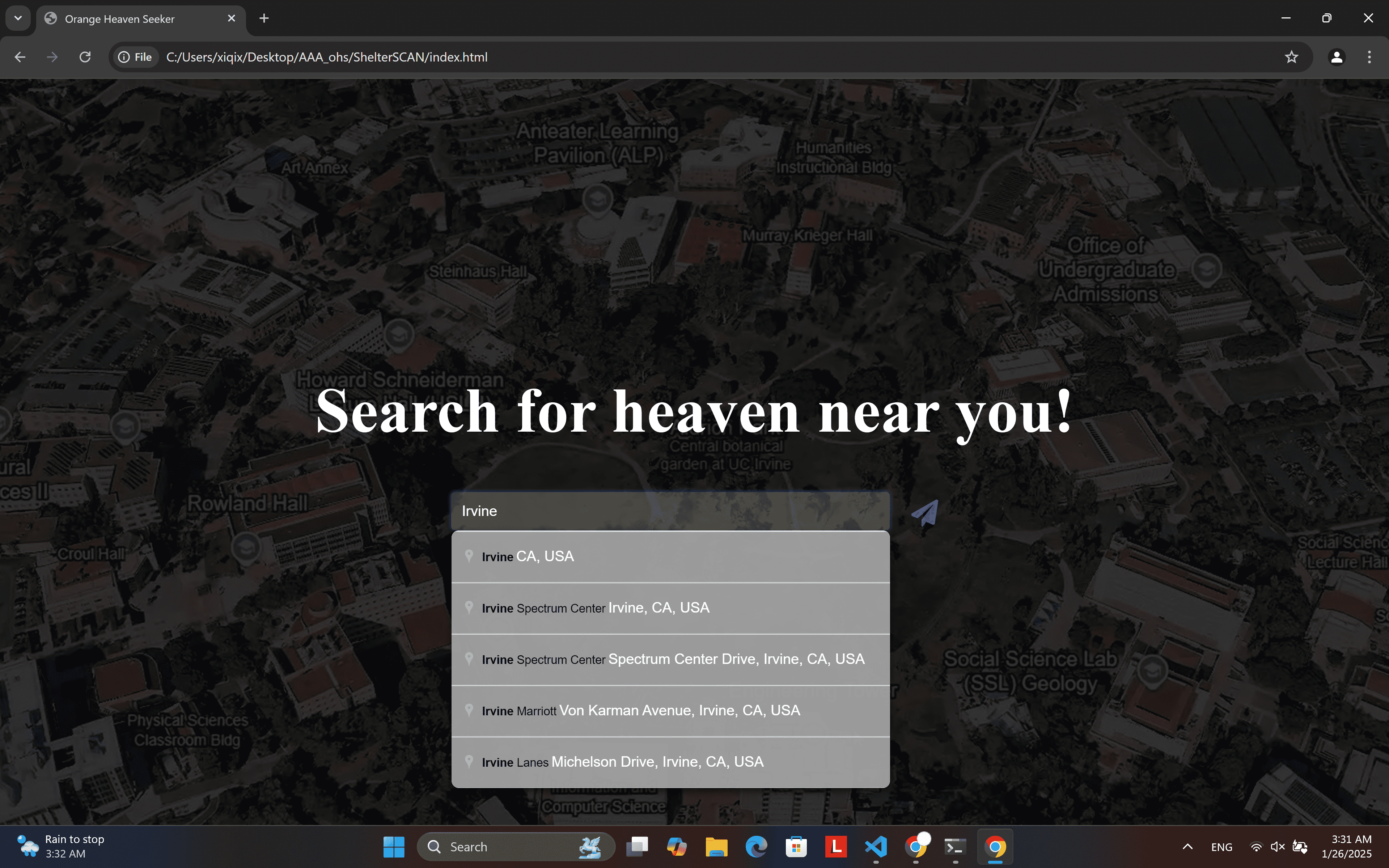
Task: Click the paper plane send icon
Action: point(925,512)
